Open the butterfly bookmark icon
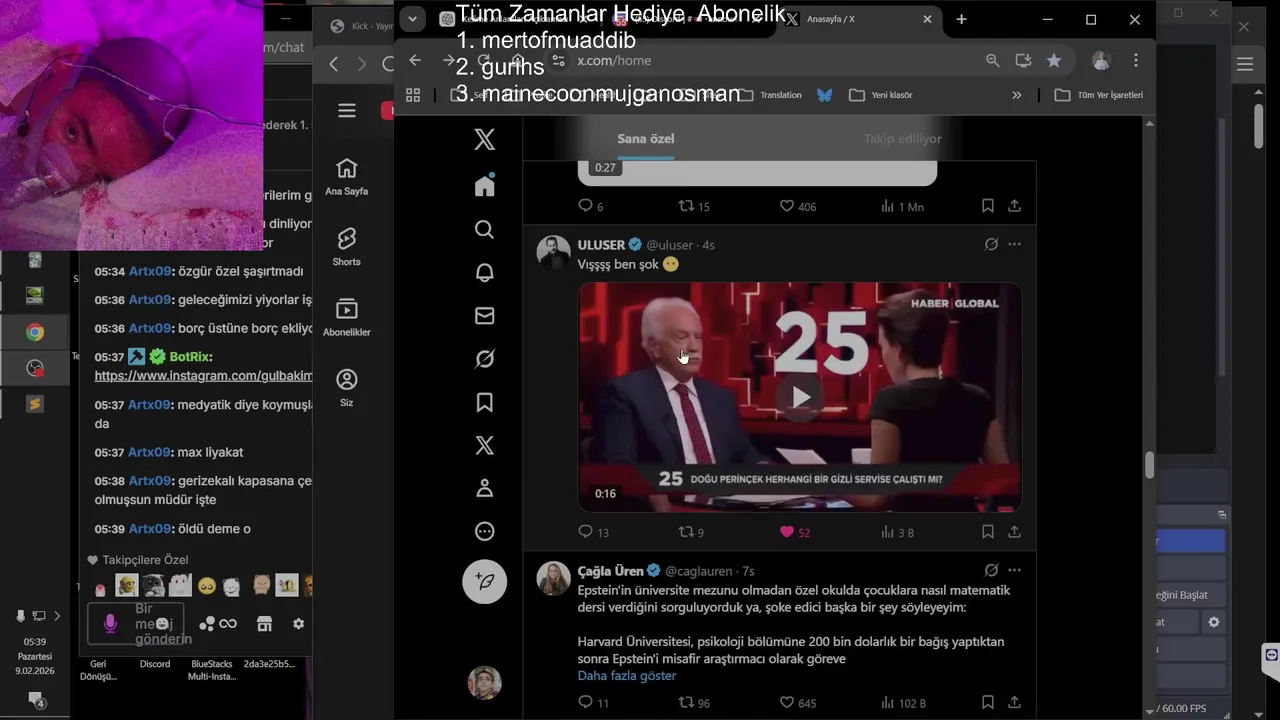 click(x=824, y=95)
